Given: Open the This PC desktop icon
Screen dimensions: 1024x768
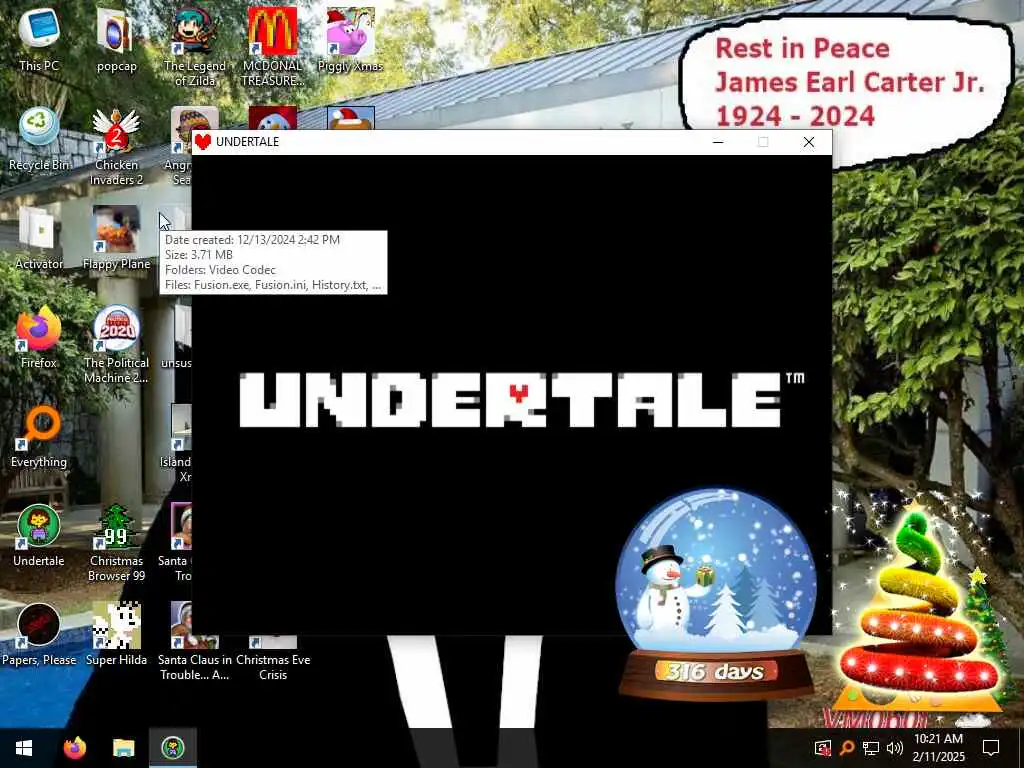Looking at the screenshot, I should click(x=39, y=39).
